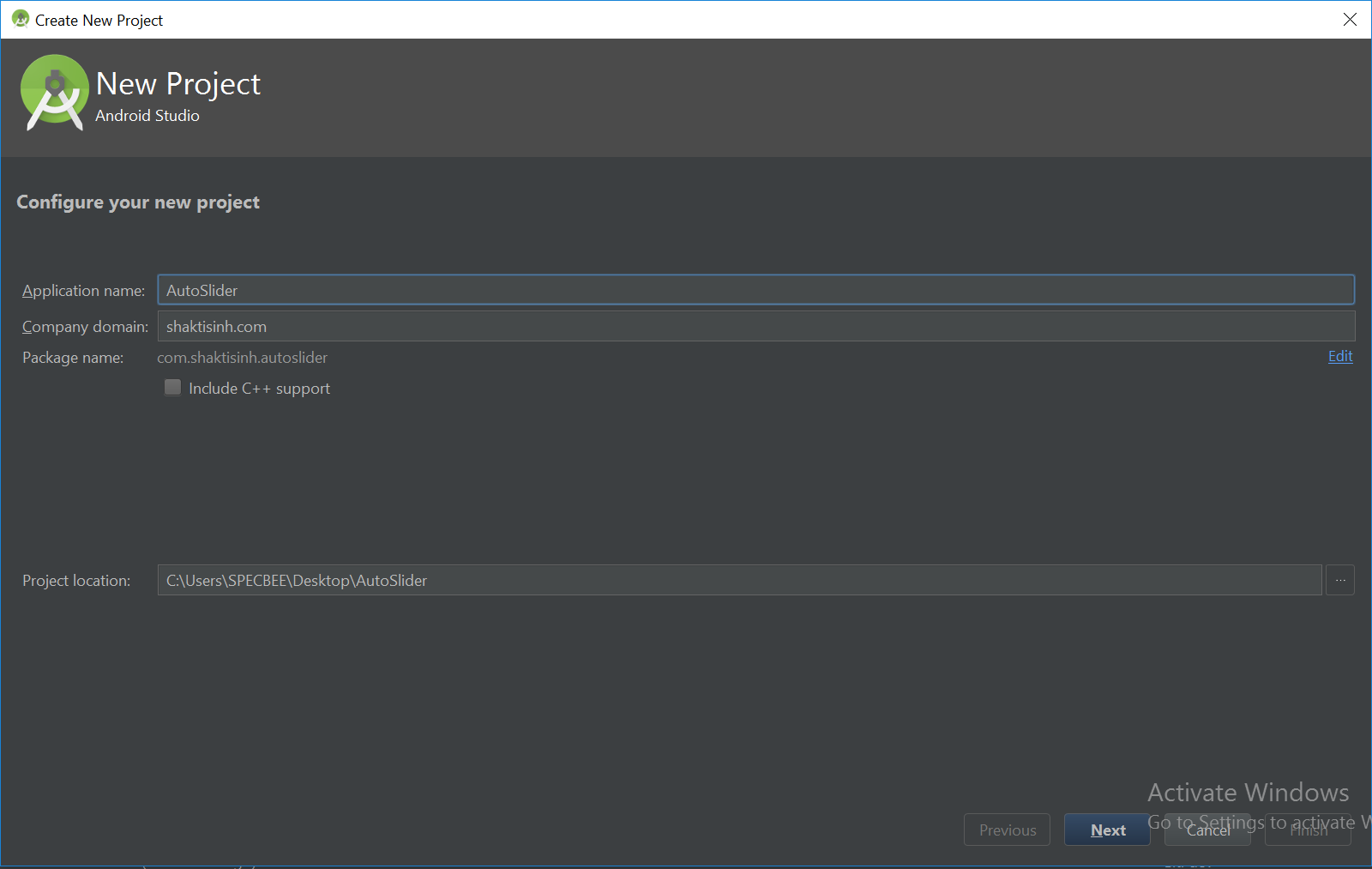The image size is (1372, 869).
Task: Cancel the new project wizard
Action: (1207, 830)
